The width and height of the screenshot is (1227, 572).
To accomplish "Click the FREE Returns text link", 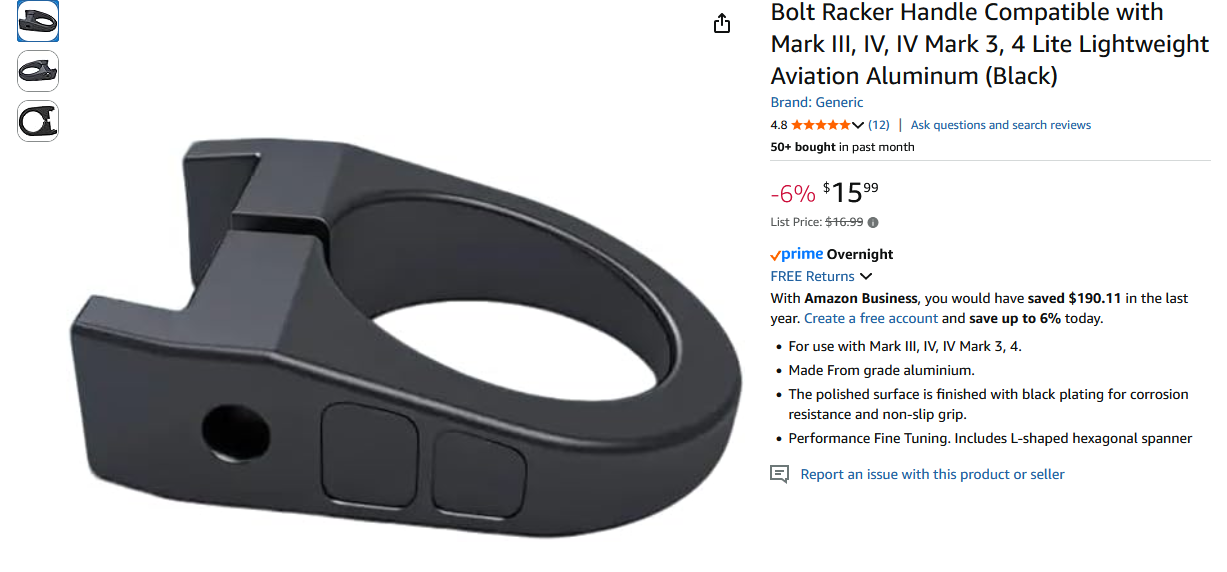I will click(812, 276).
